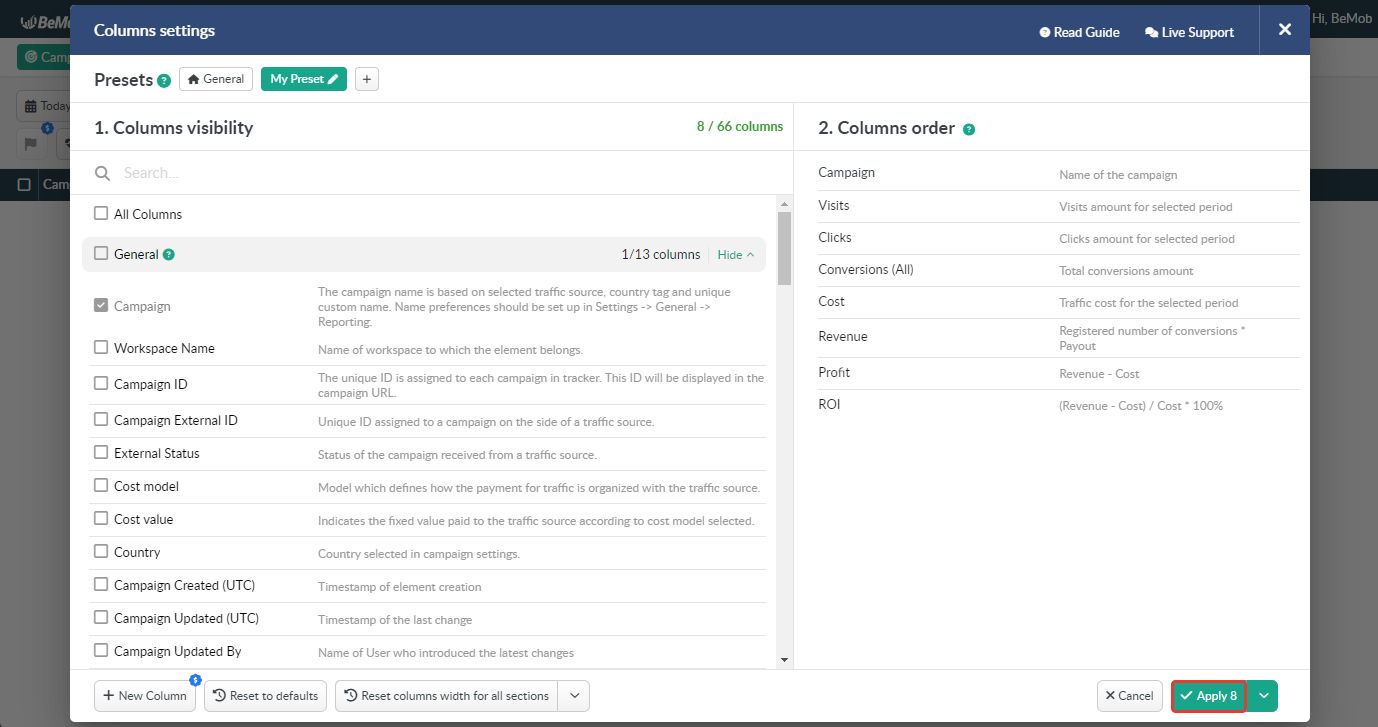1378x727 pixels.
Task: Click the info icon beside General group
Action: 169,255
